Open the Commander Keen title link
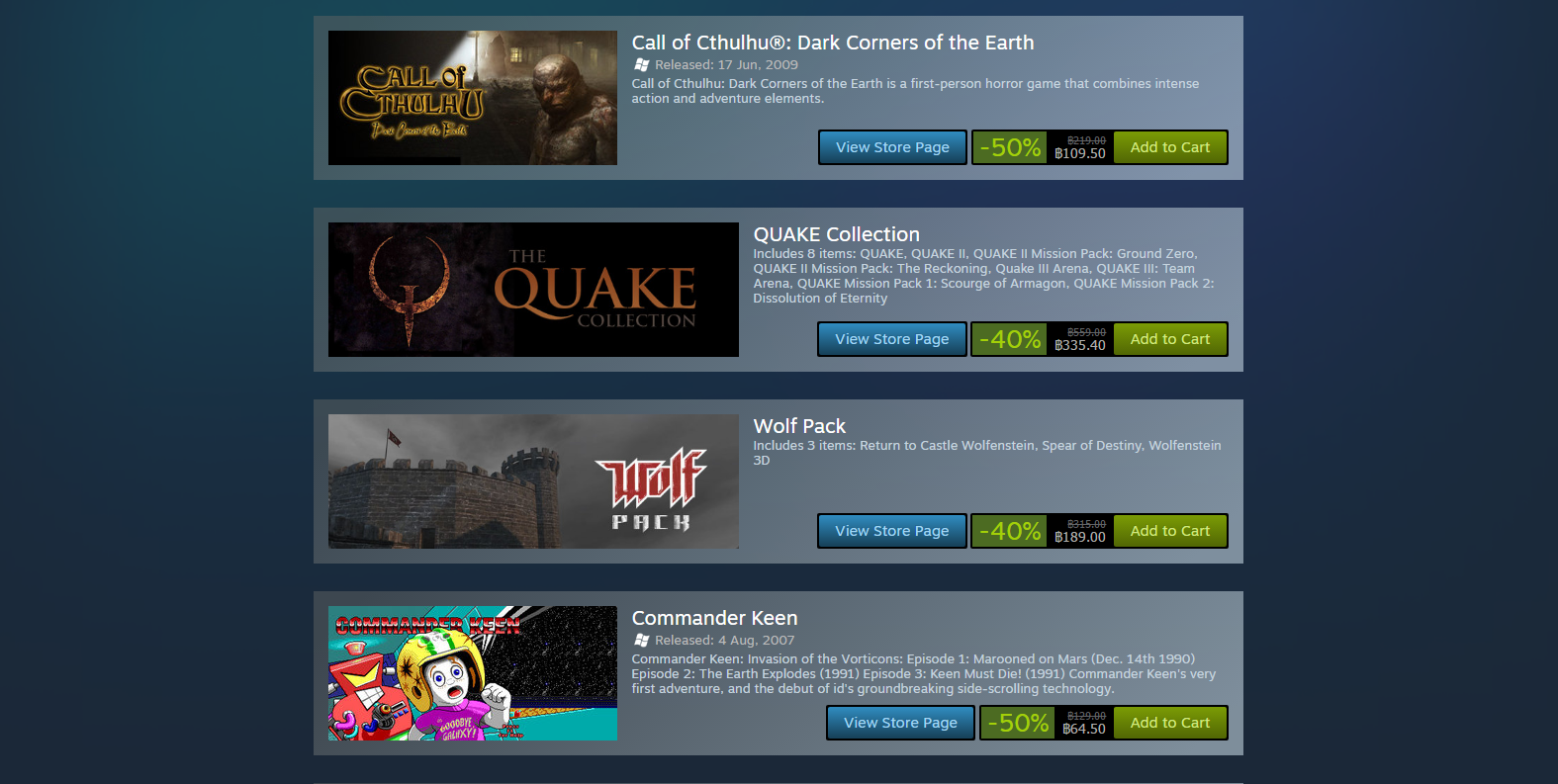 point(715,618)
